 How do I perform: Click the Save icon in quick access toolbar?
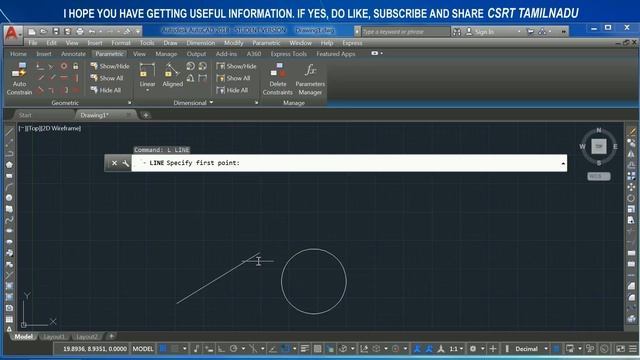56,31
